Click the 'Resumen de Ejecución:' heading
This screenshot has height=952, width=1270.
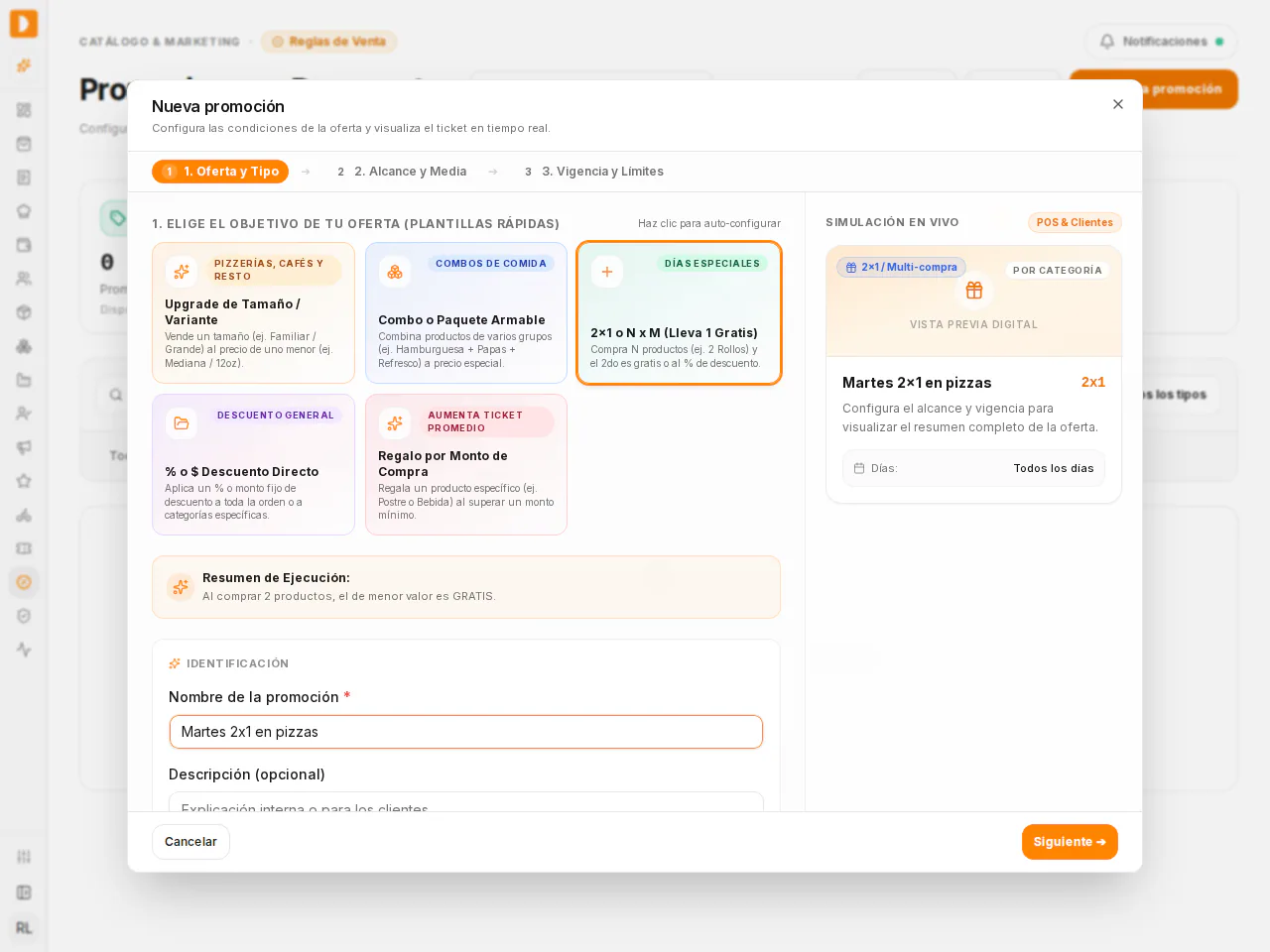[276, 578]
